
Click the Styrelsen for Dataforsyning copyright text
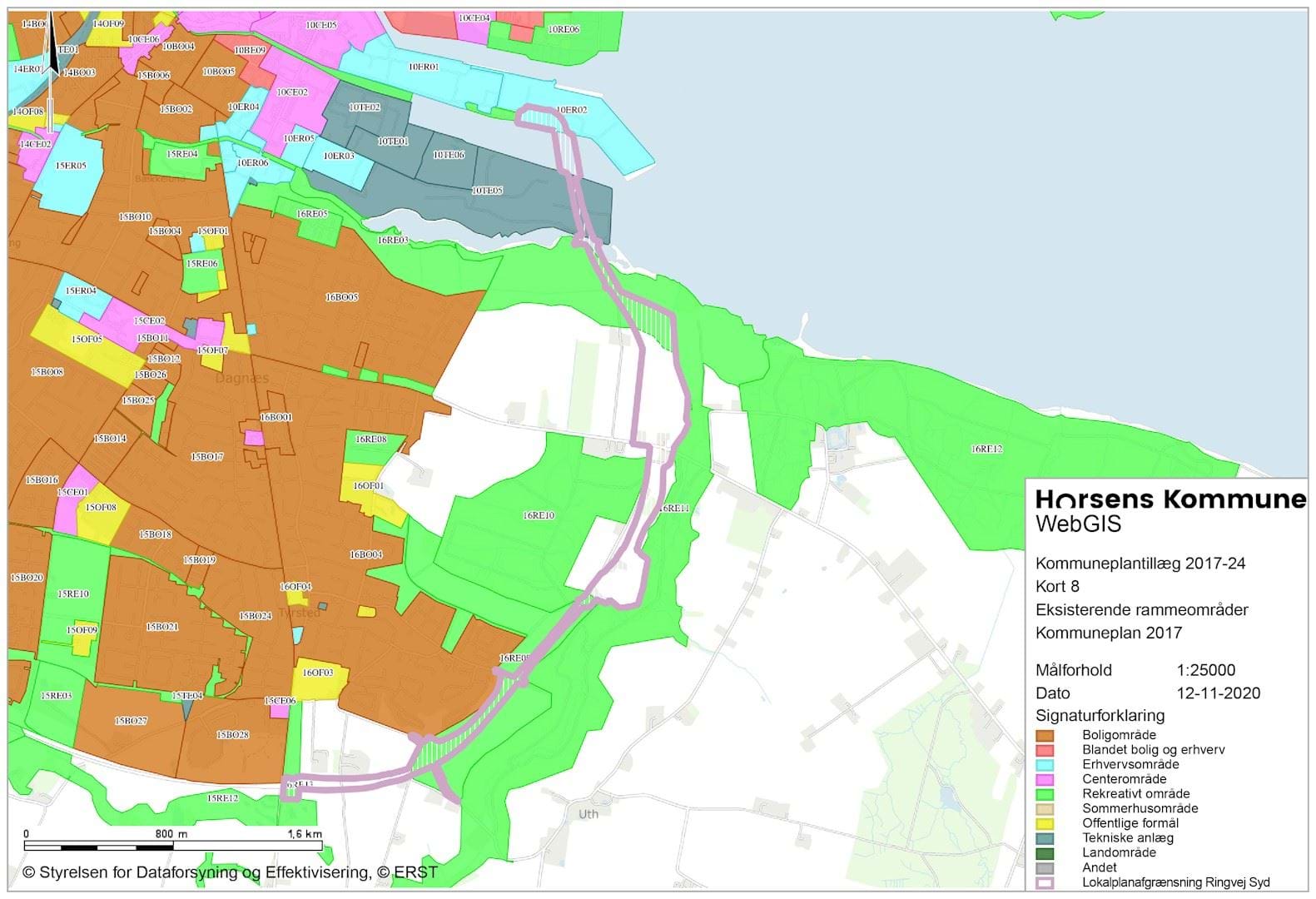click(x=230, y=872)
